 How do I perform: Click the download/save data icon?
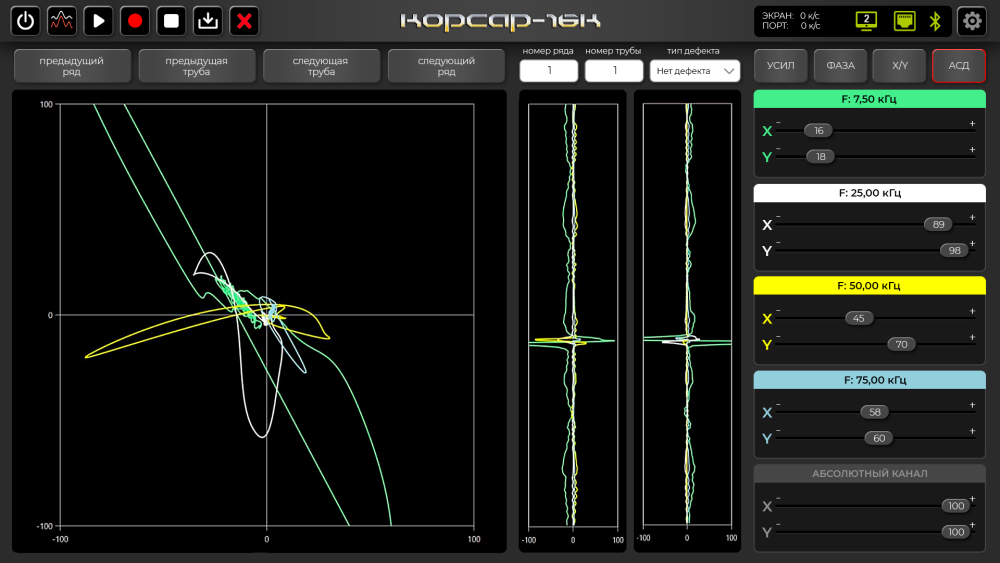[x=207, y=20]
